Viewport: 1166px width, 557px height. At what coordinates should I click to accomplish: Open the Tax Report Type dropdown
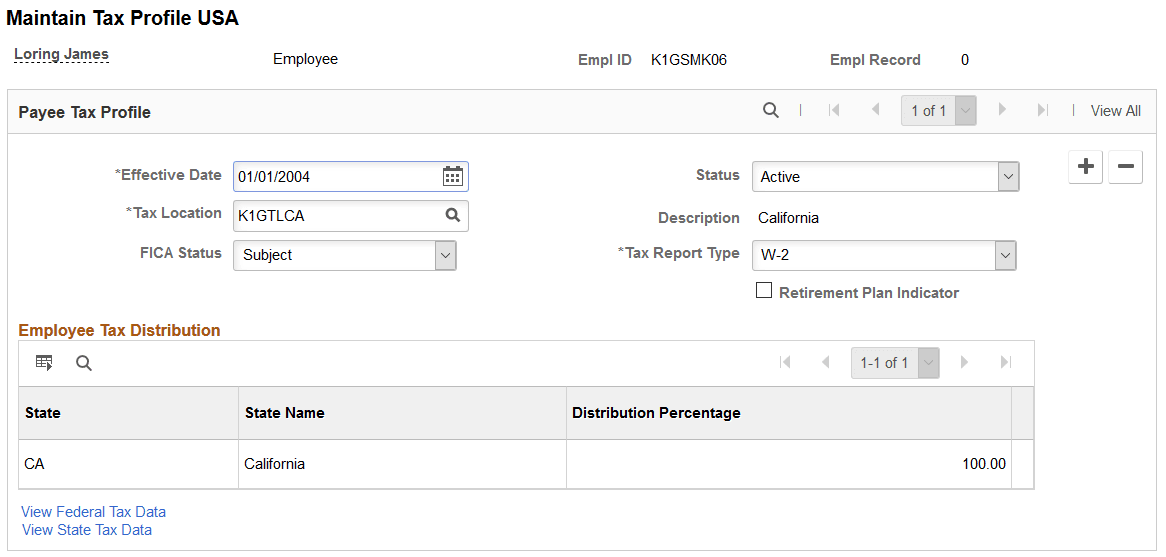tap(884, 255)
